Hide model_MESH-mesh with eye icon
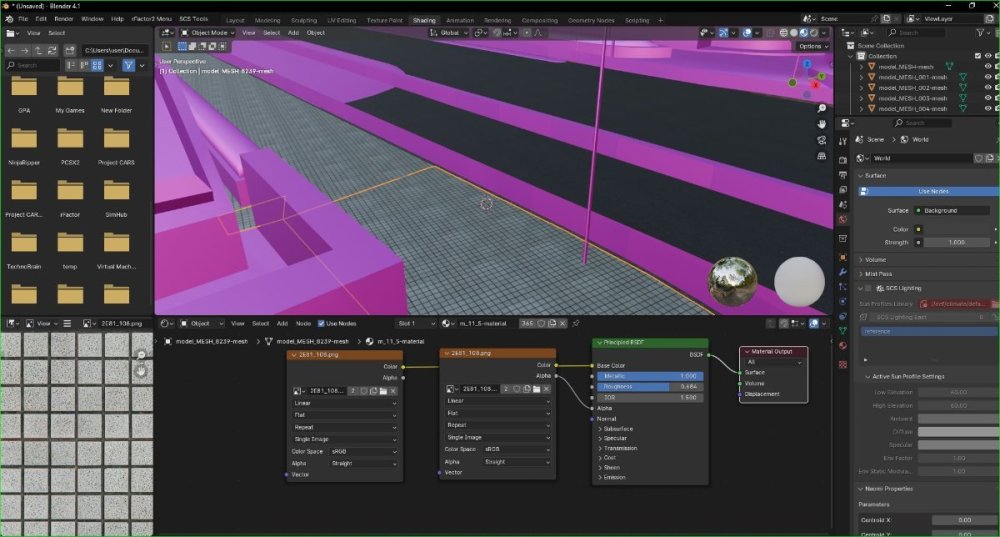 pyautogui.click(x=988, y=66)
